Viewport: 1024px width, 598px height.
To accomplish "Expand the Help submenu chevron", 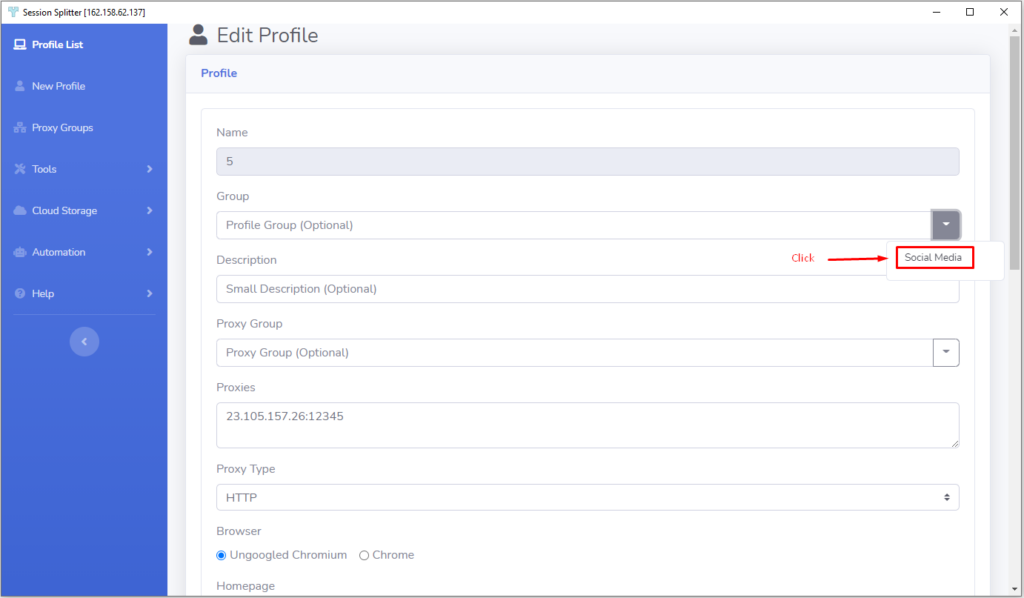I will (x=150, y=293).
